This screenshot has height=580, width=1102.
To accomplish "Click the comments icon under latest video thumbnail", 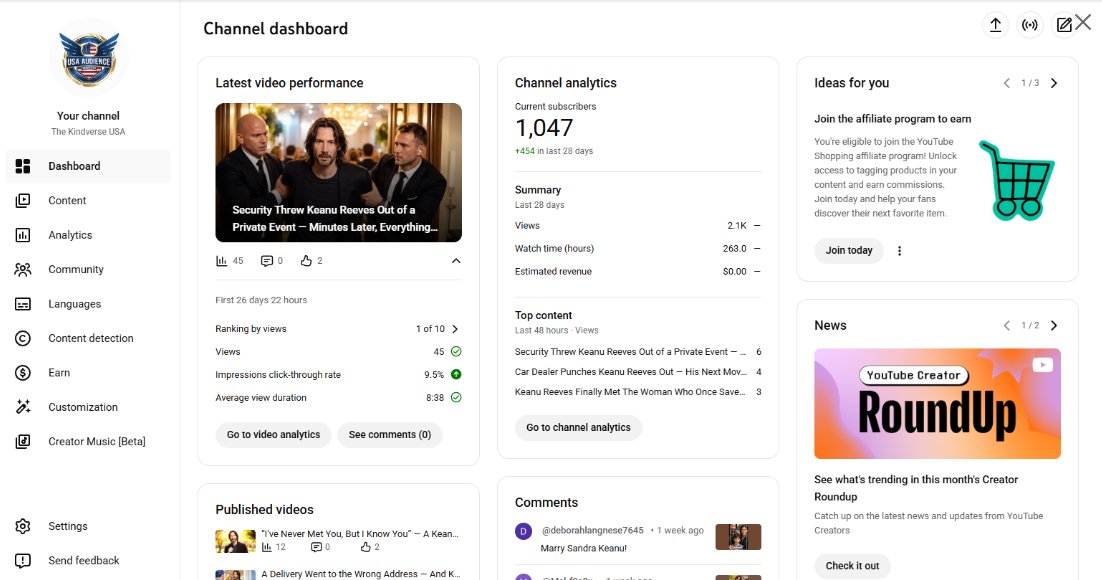I will click(266, 261).
